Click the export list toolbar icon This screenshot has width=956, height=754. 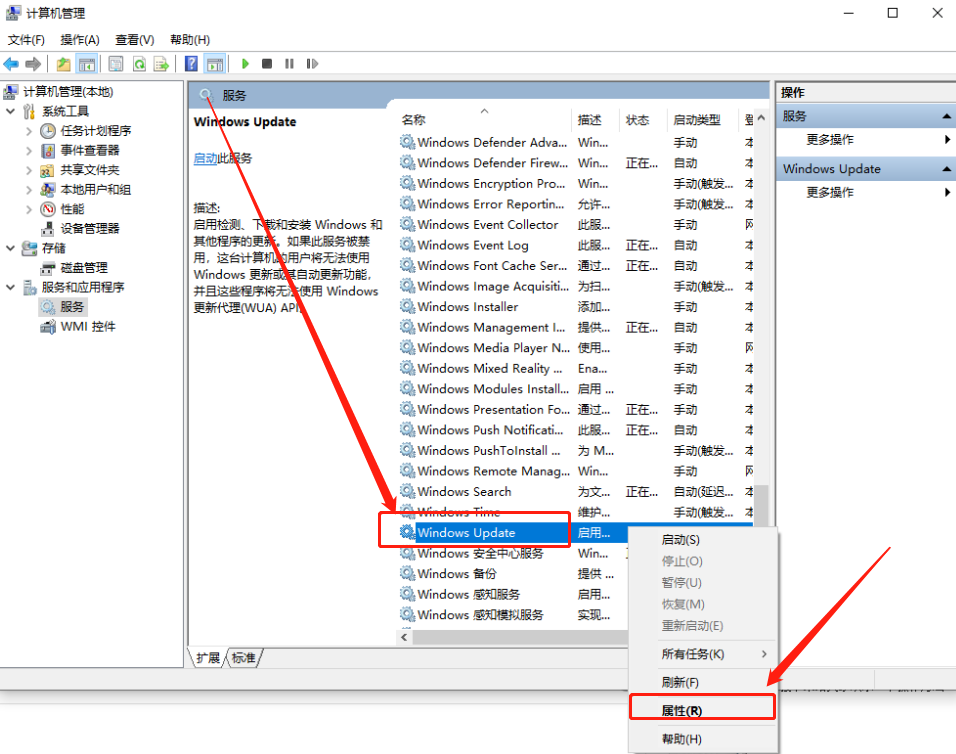click(163, 63)
